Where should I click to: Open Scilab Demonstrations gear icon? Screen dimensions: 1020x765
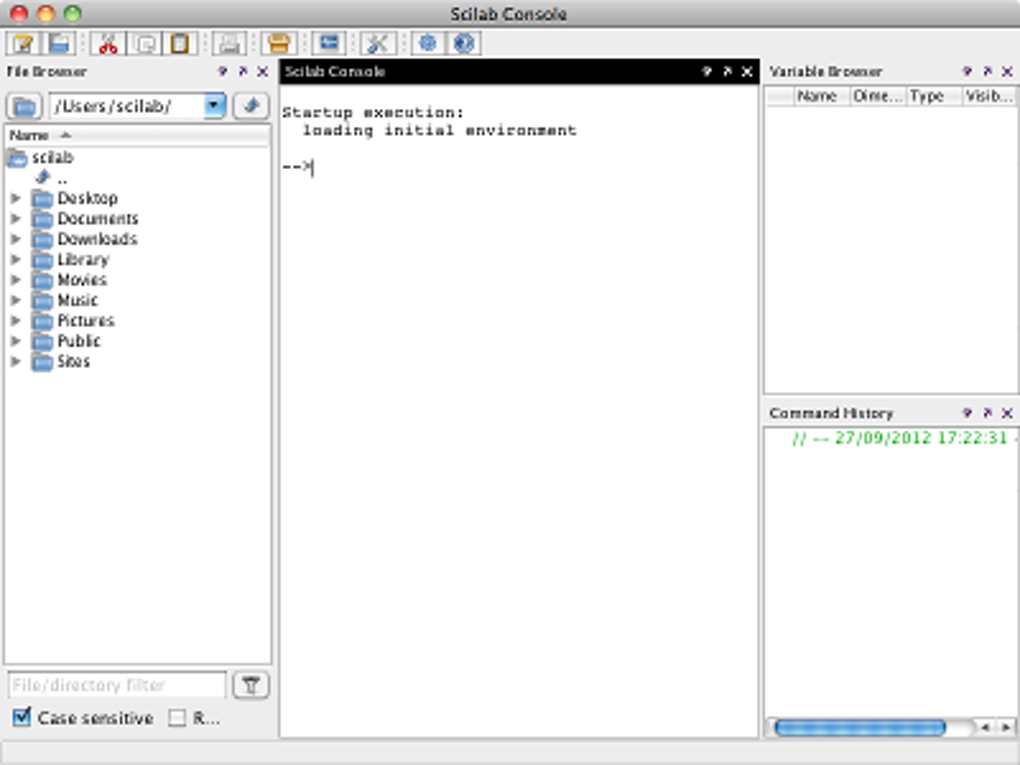pyautogui.click(x=427, y=44)
